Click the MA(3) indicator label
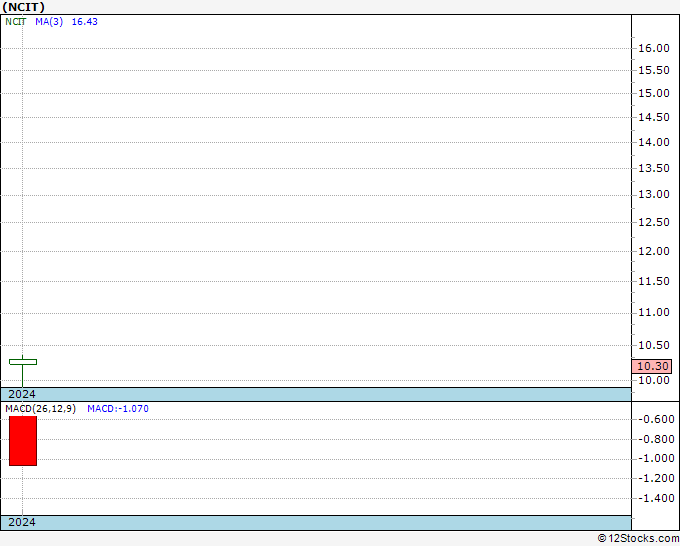Viewport: 680px width, 546px height. pyautogui.click(x=49, y=22)
